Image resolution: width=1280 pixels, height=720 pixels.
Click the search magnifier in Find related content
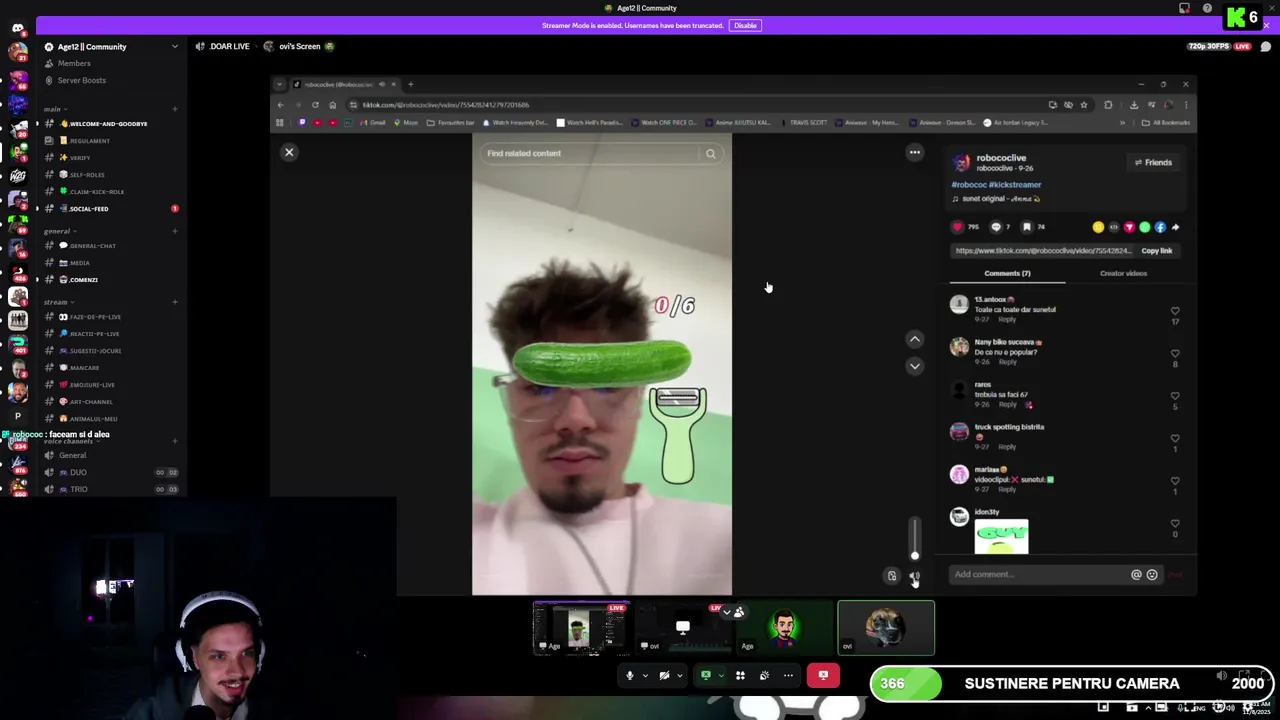click(711, 153)
